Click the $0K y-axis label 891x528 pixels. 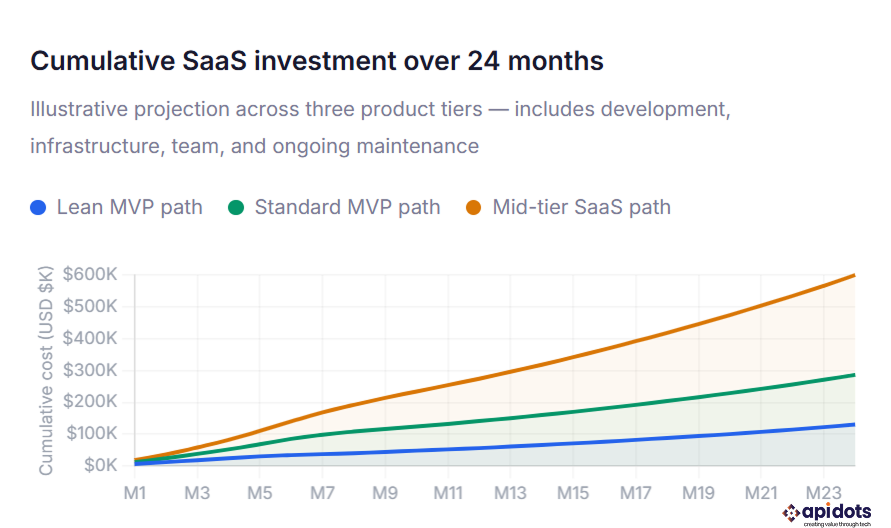click(x=98, y=465)
